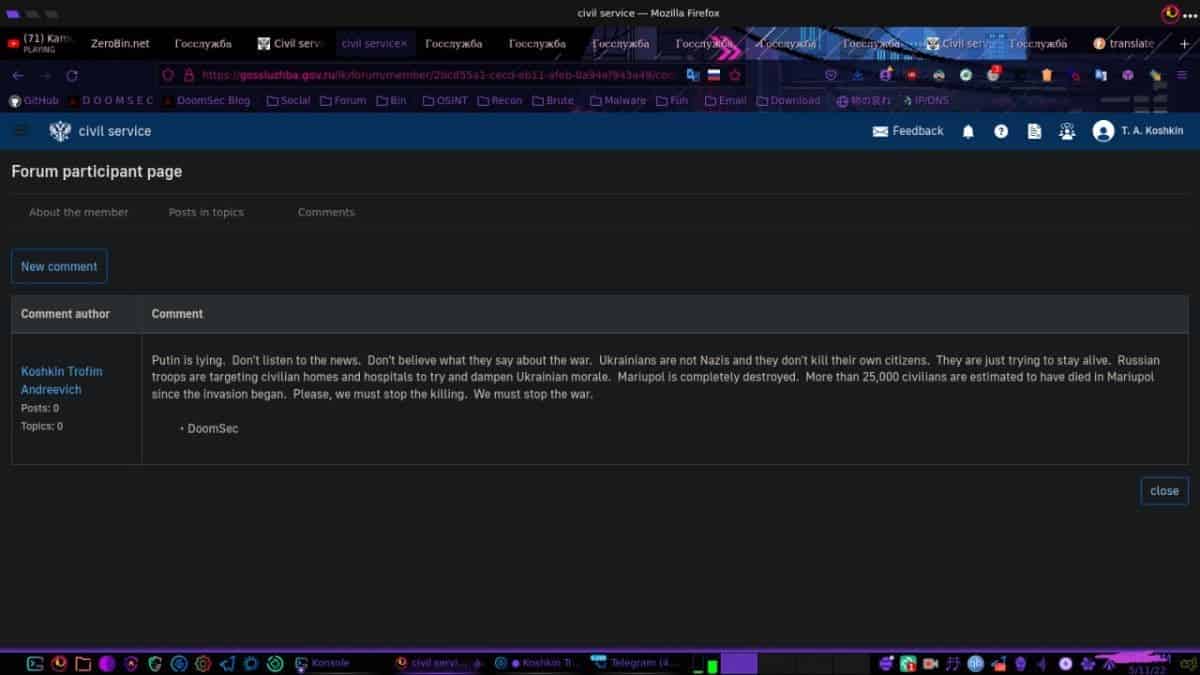Click the notifications bell icon
The width and height of the screenshot is (1200, 675).
pos(968,131)
